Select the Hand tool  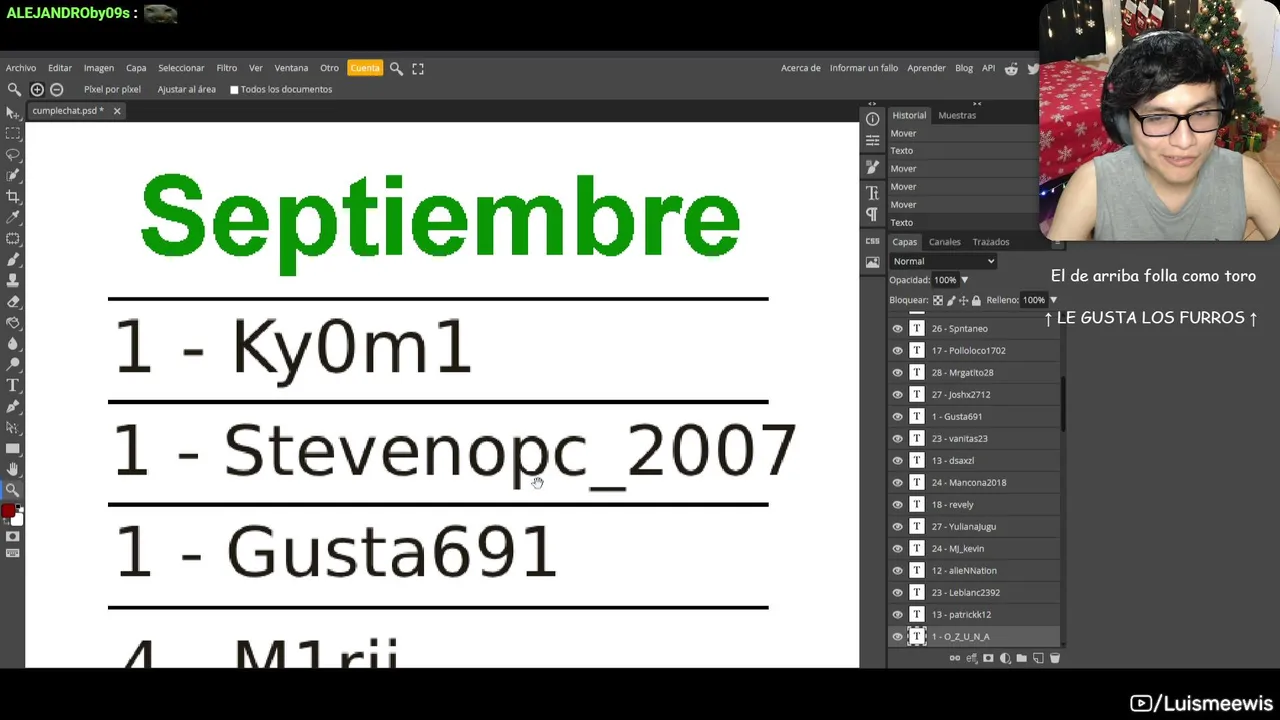point(12,469)
